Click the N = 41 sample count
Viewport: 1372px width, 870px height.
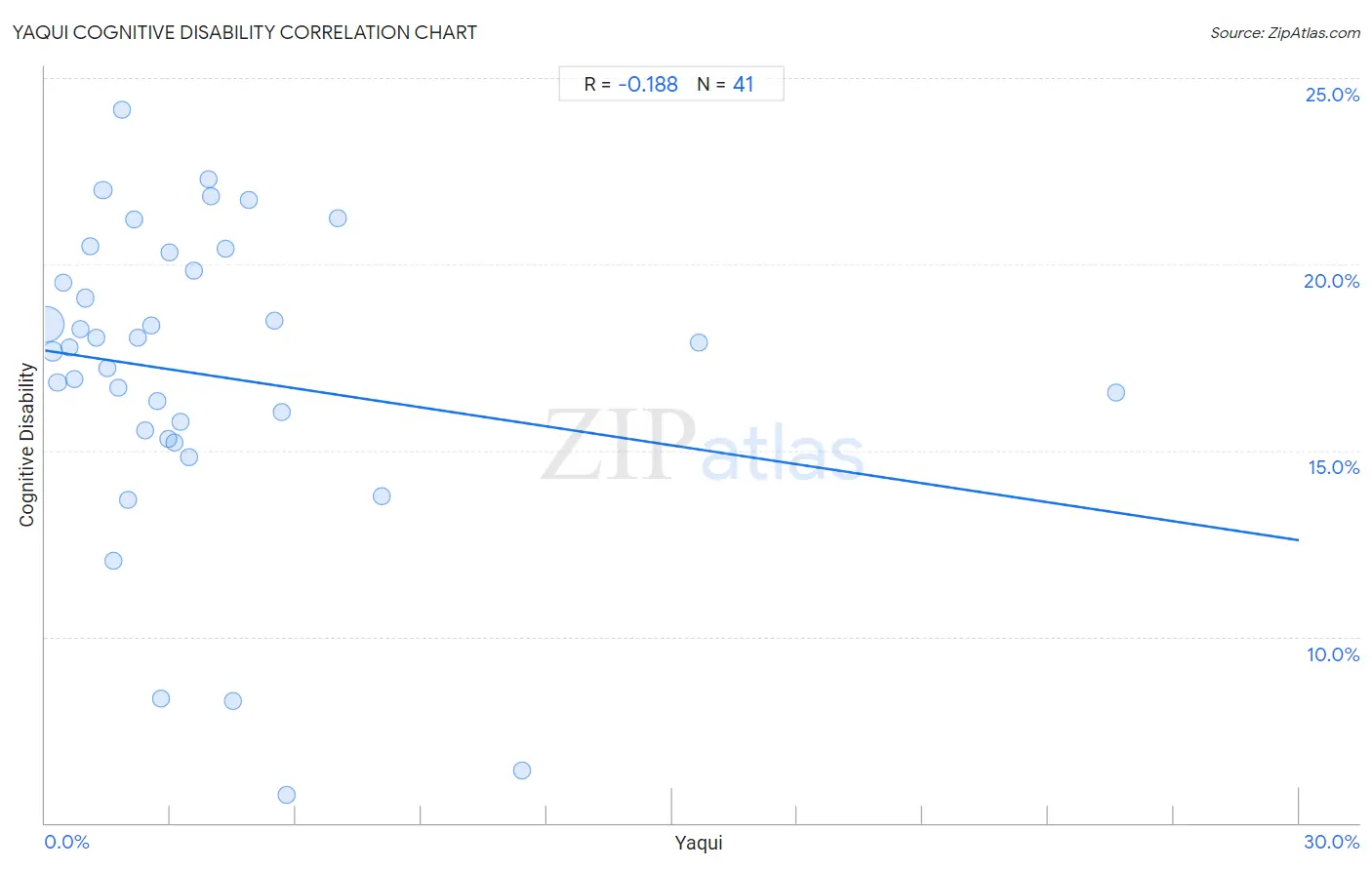[x=725, y=85]
